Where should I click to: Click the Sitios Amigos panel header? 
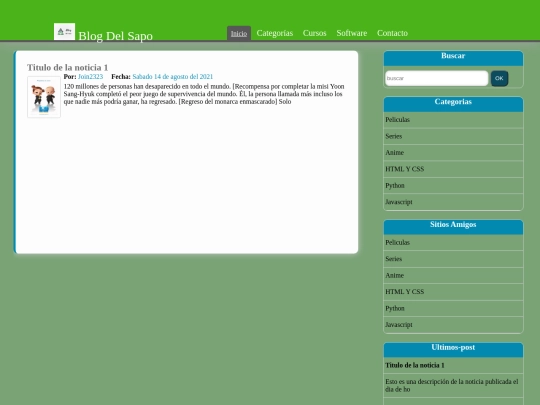[453, 227]
